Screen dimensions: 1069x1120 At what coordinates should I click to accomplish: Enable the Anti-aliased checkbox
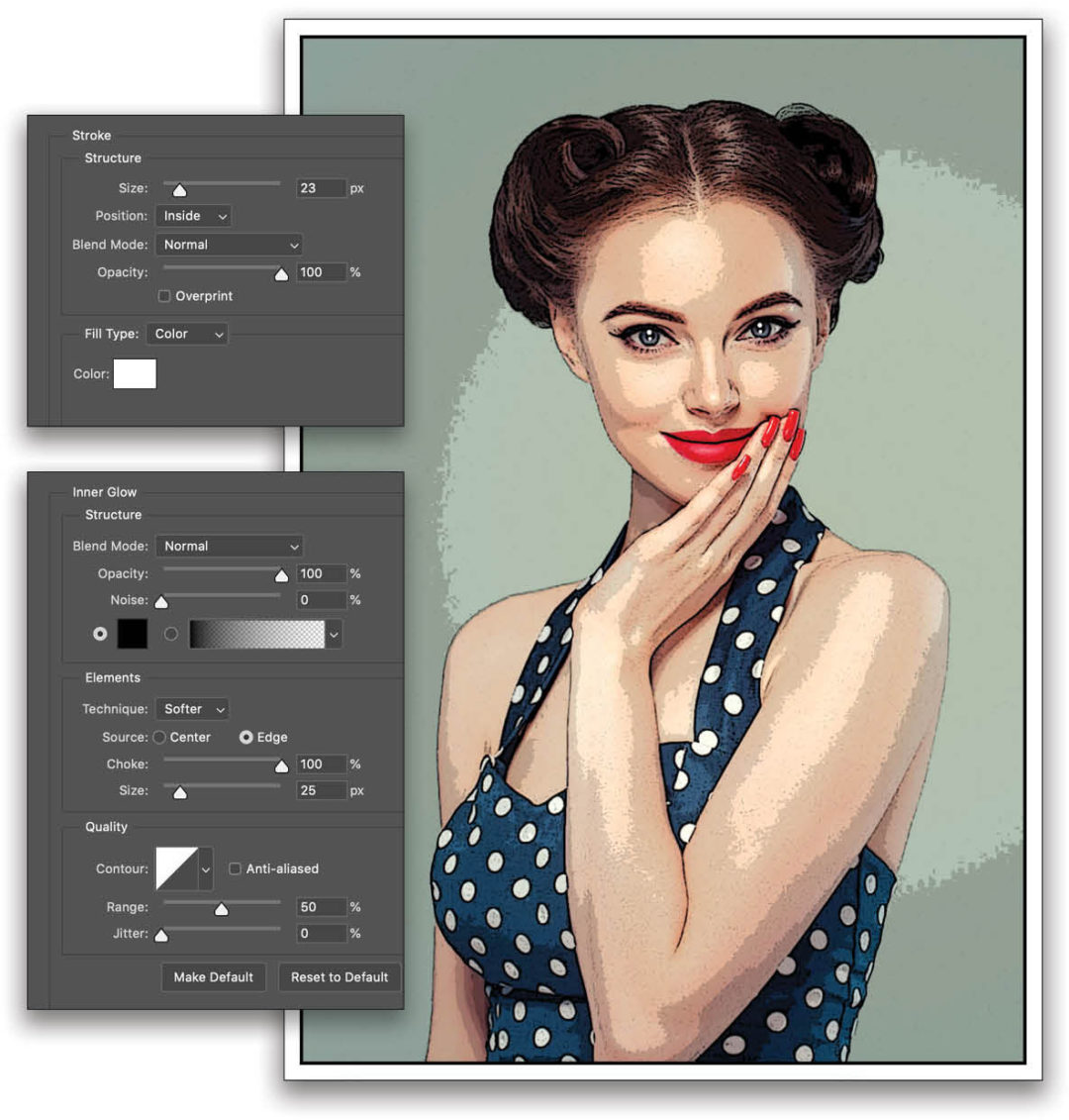tap(235, 868)
